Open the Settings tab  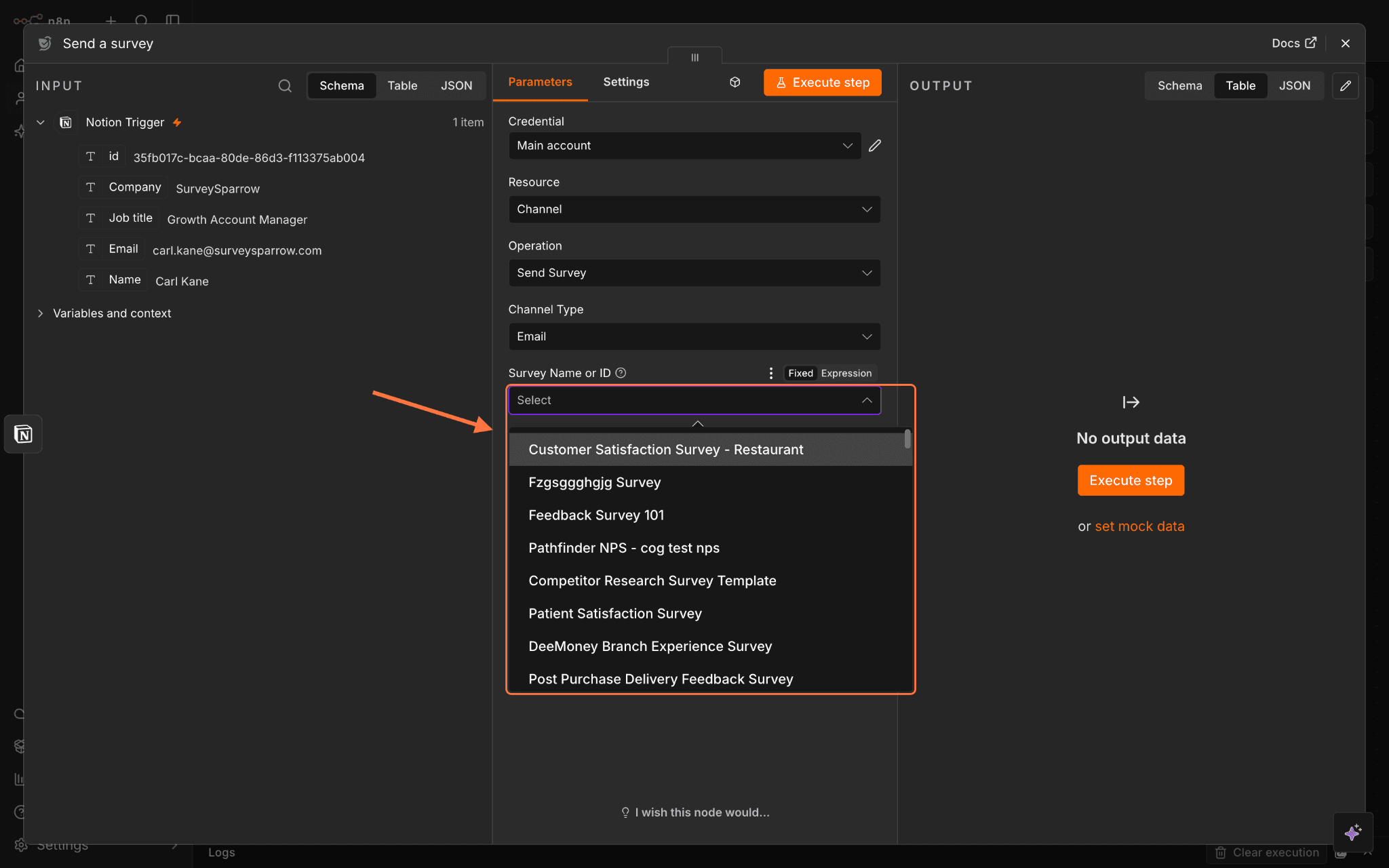coord(626,82)
